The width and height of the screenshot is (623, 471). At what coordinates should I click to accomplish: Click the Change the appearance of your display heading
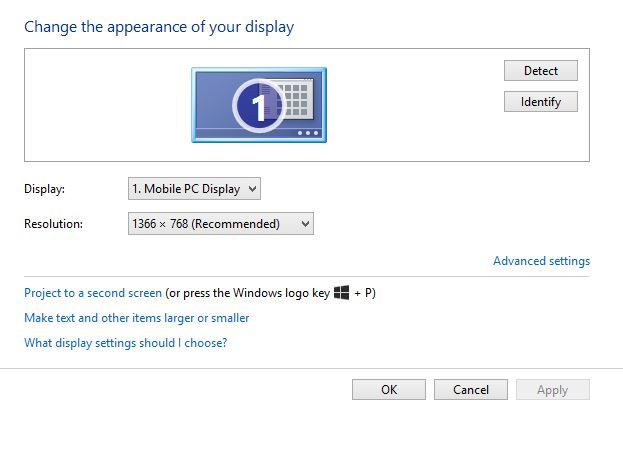[x=159, y=27]
